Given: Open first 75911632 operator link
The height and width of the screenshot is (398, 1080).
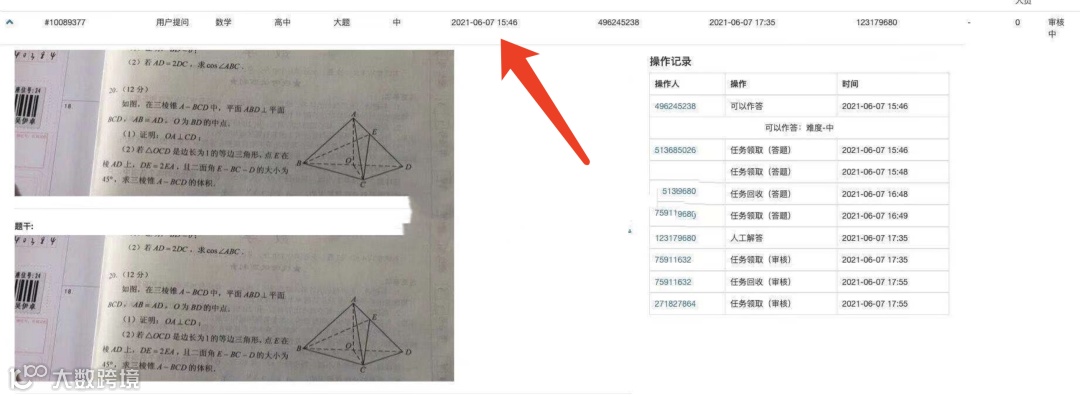Looking at the screenshot, I should [673, 260].
